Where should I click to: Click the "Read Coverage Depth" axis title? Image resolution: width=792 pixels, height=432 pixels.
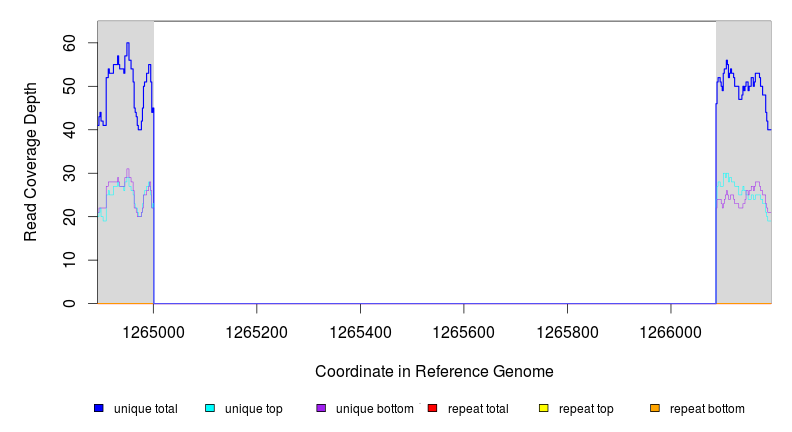coord(31,162)
